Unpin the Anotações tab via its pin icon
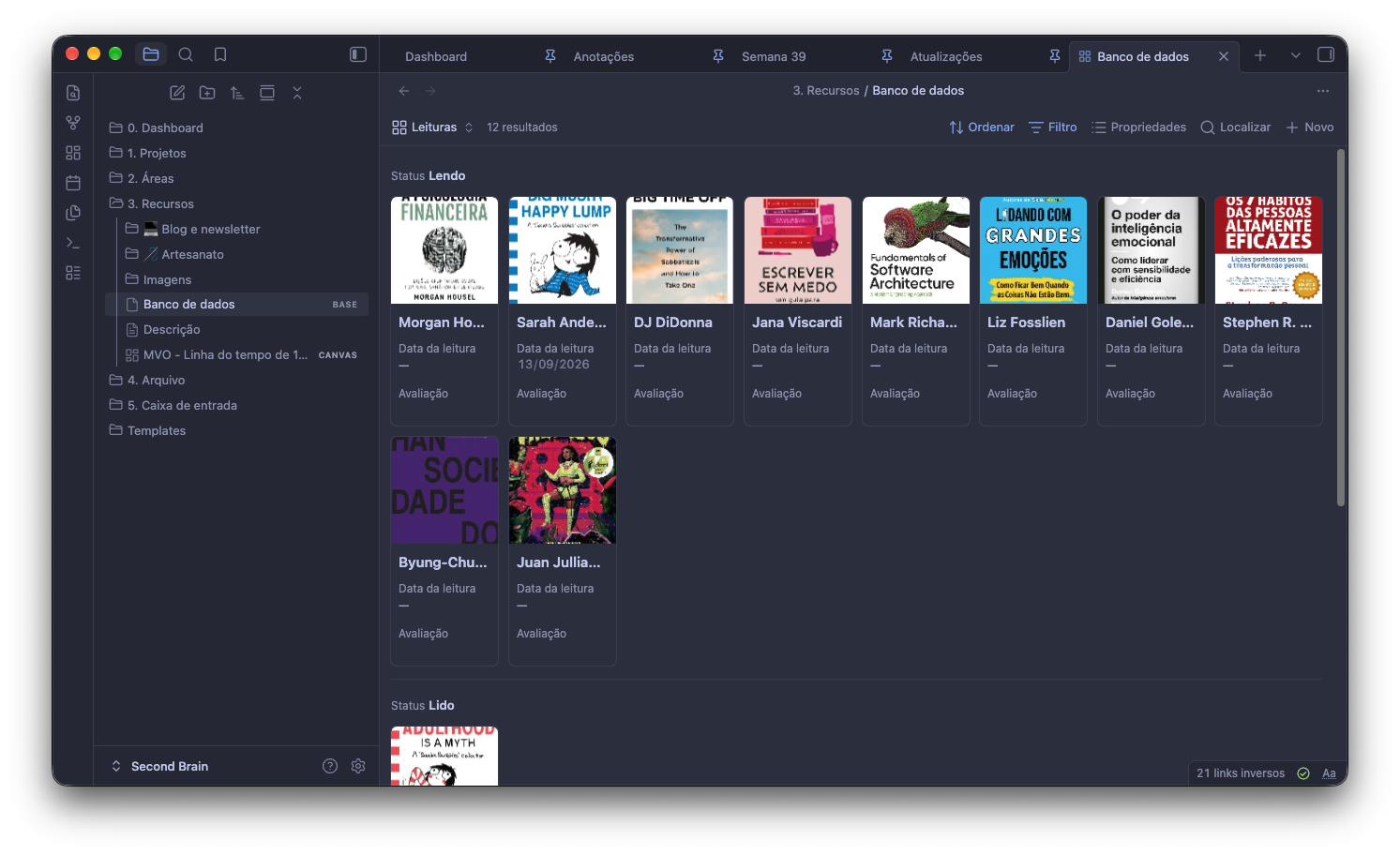 point(718,56)
